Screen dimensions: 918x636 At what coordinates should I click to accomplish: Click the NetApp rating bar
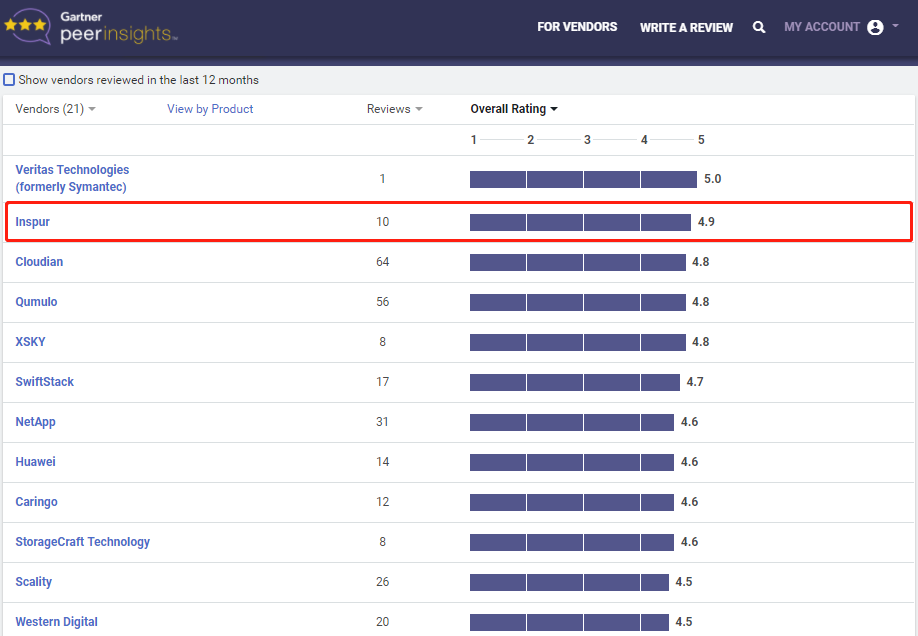click(x=572, y=422)
